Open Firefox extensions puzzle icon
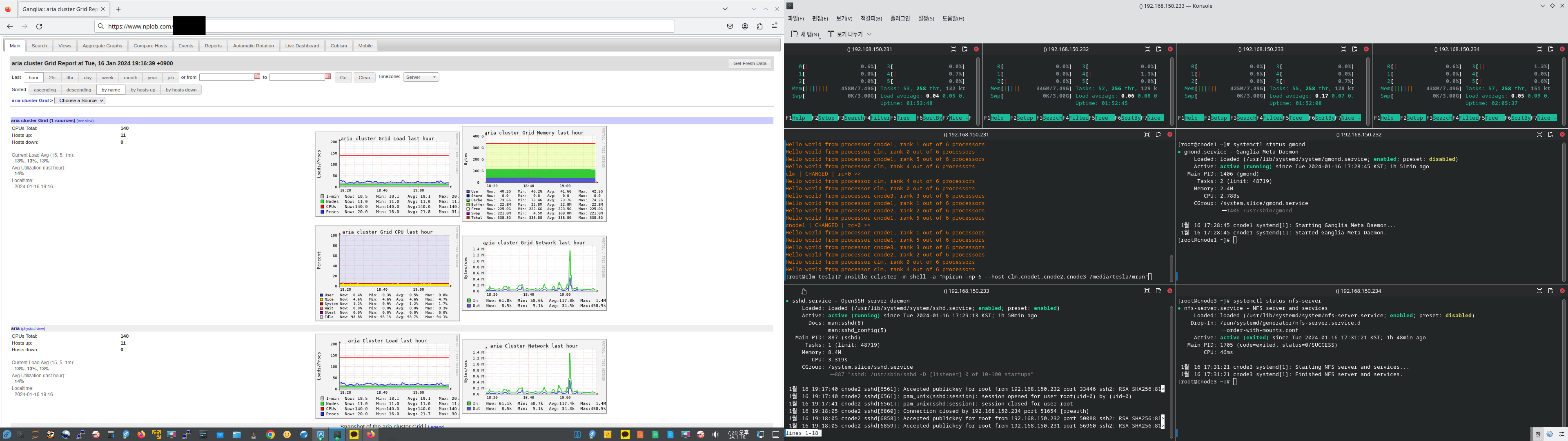This screenshot has height=441, width=1568. (759, 26)
